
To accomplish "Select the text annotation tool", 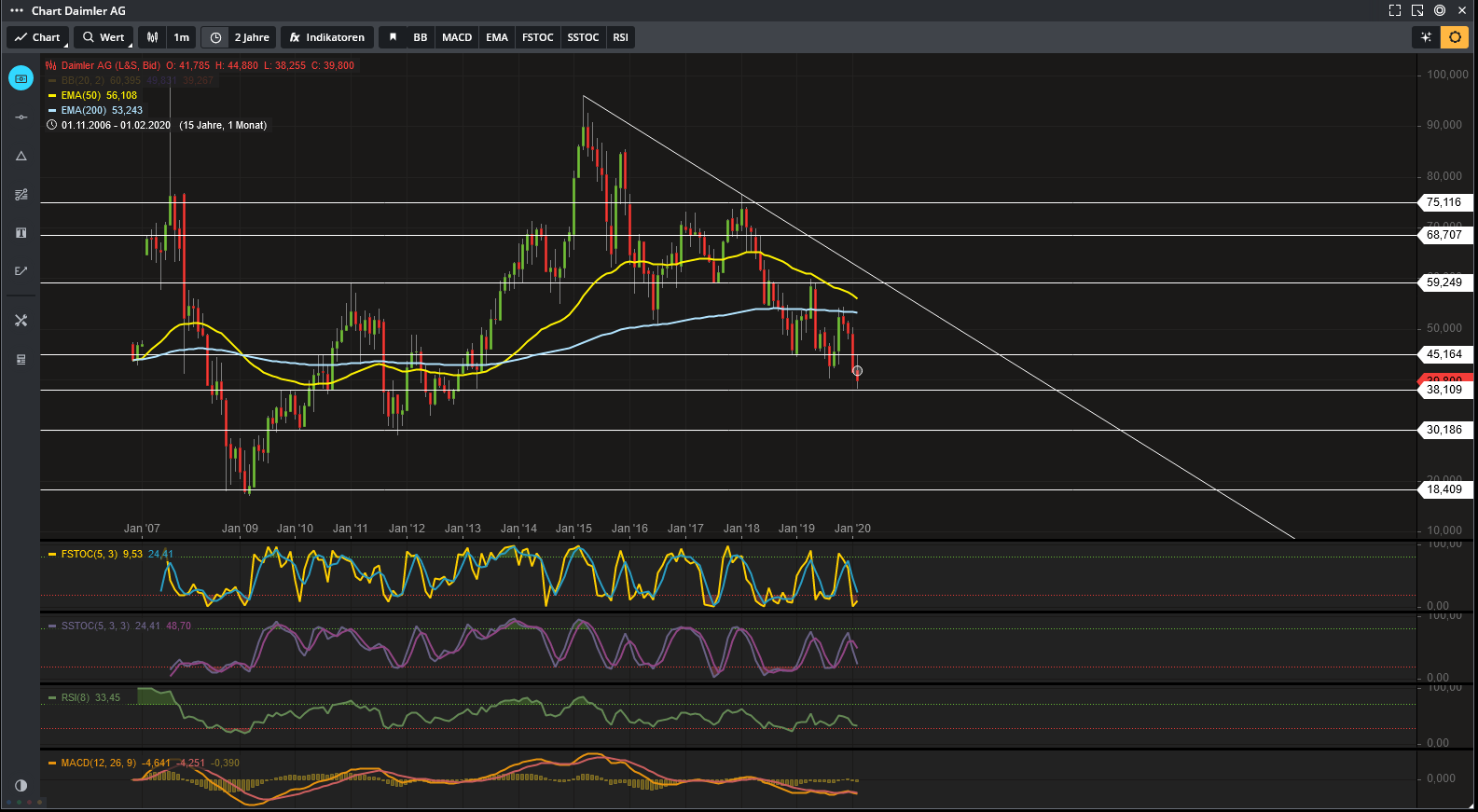I will pos(21,233).
